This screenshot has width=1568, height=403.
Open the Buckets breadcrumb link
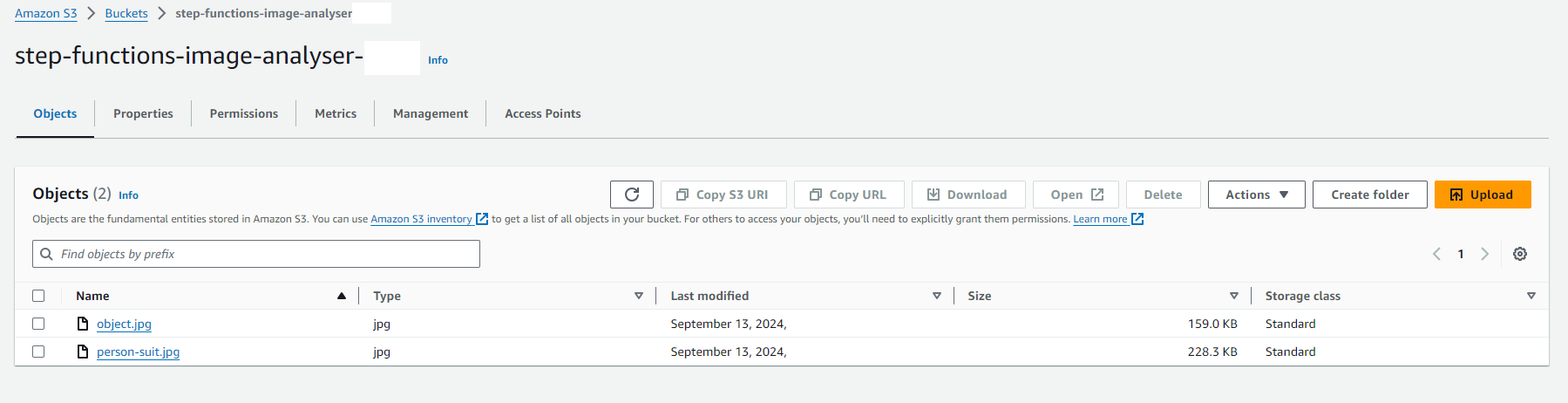pyautogui.click(x=126, y=13)
